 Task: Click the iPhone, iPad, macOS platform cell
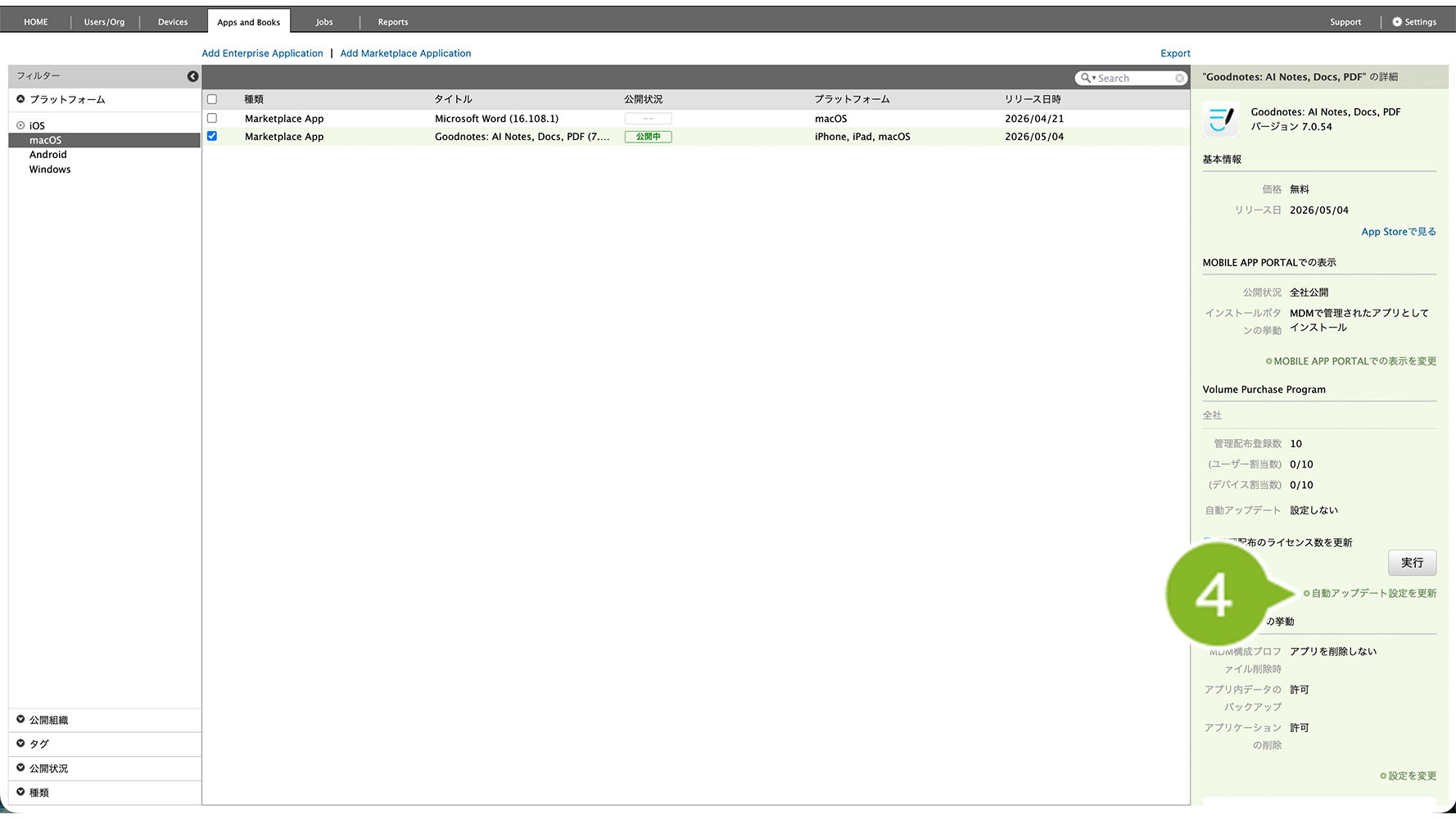pyautogui.click(x=862, y=137)
